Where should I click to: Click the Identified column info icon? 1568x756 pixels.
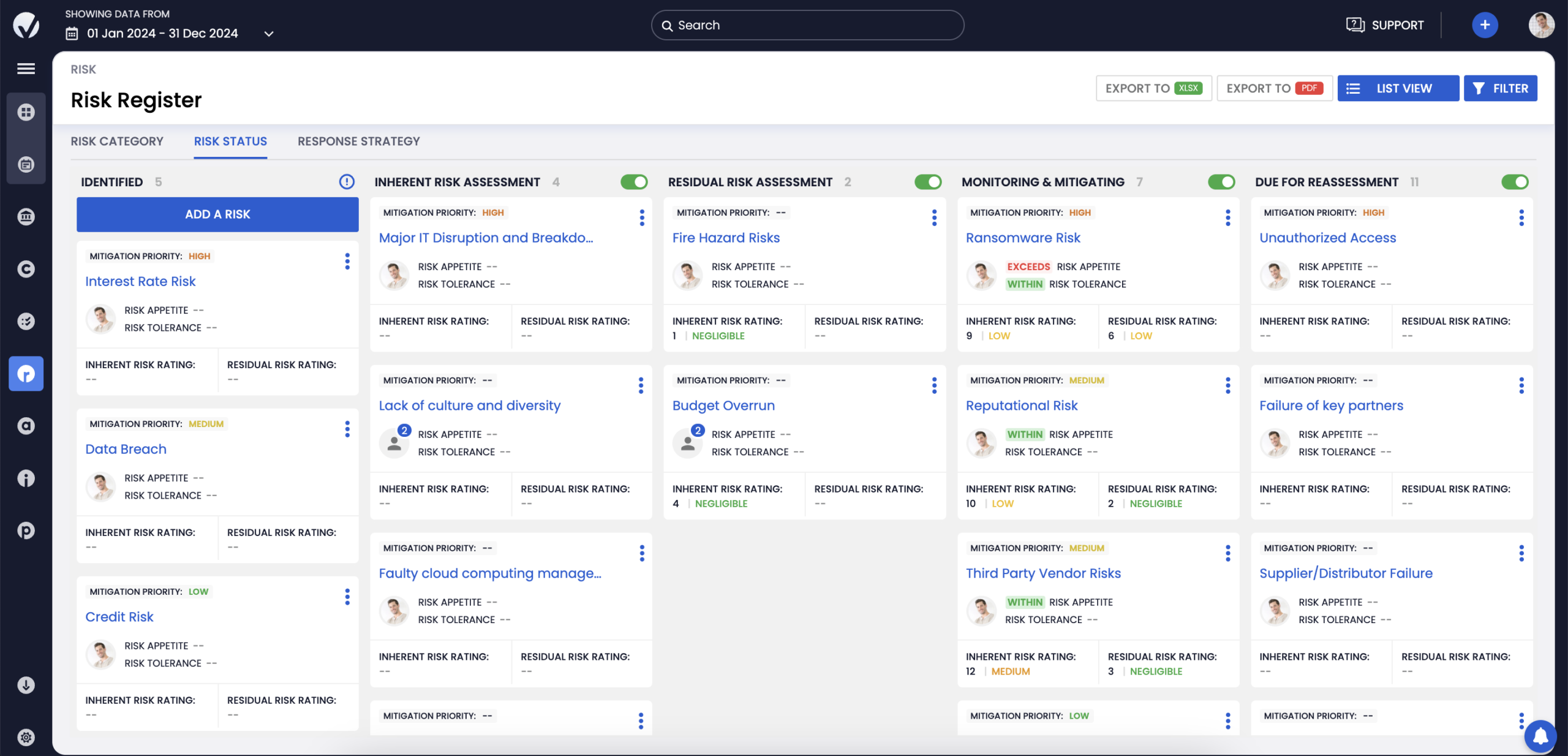click(347, 182)
